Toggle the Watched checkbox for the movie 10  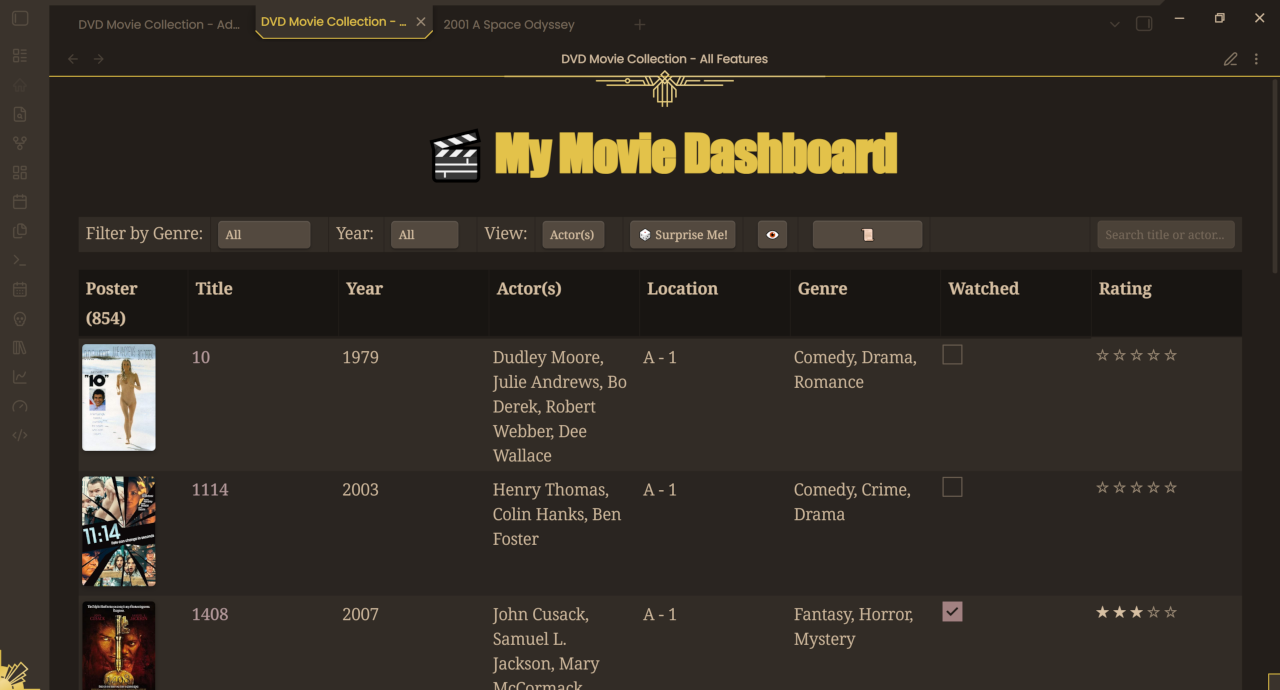click(952, 354)
